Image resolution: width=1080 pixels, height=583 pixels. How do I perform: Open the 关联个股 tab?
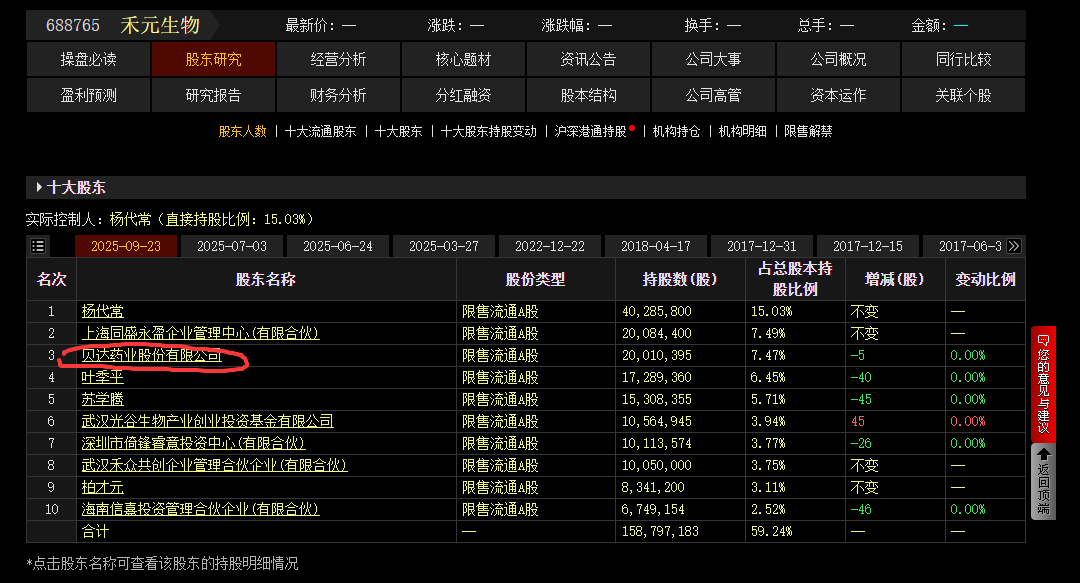click(964, 95)
